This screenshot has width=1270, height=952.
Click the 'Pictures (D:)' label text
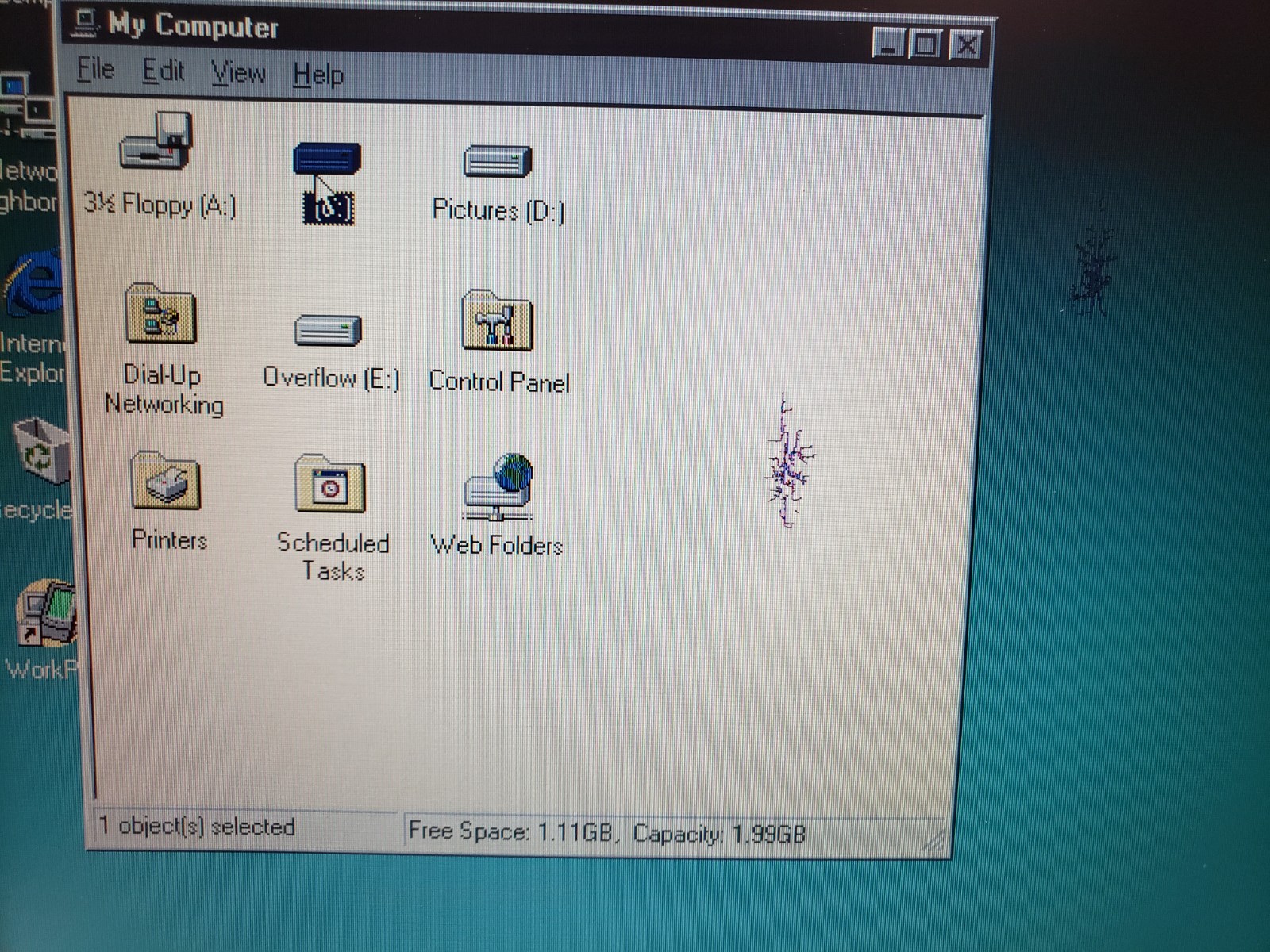pyautogui.click(x=498, y=210)
